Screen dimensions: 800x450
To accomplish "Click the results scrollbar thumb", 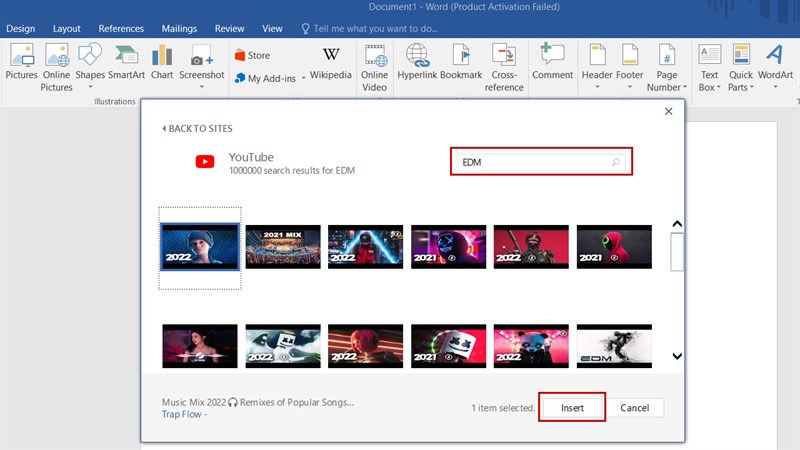I will [677, 252].
